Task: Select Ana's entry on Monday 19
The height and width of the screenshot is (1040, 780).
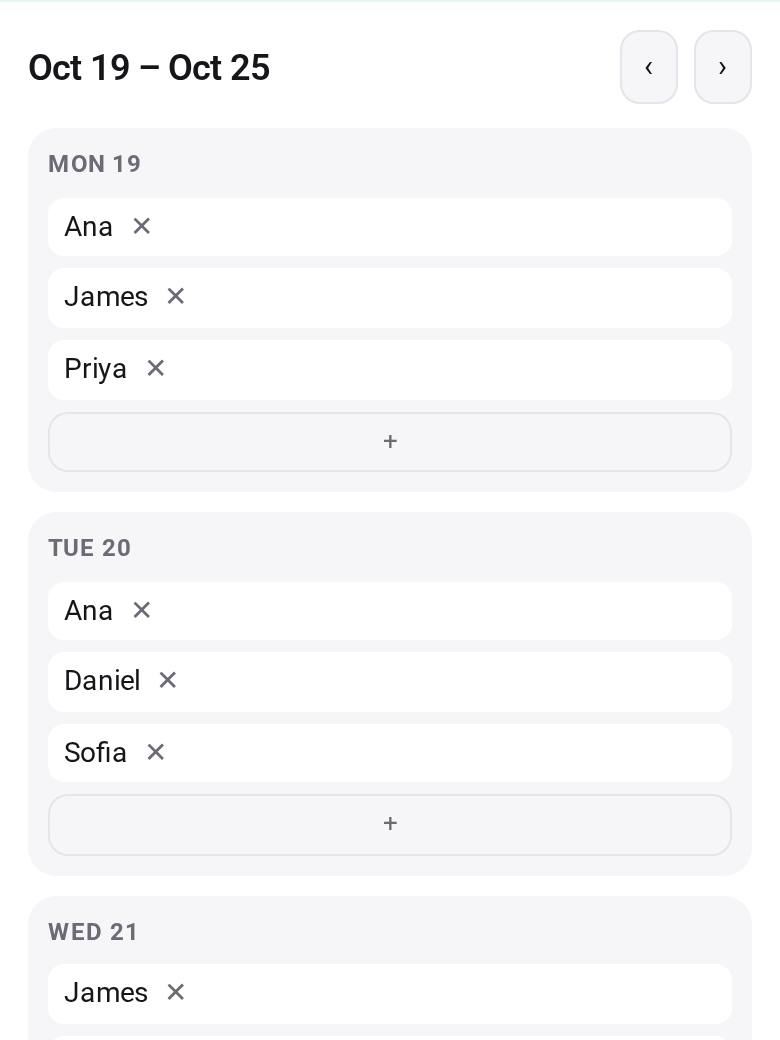Action: tap(390, 227)
